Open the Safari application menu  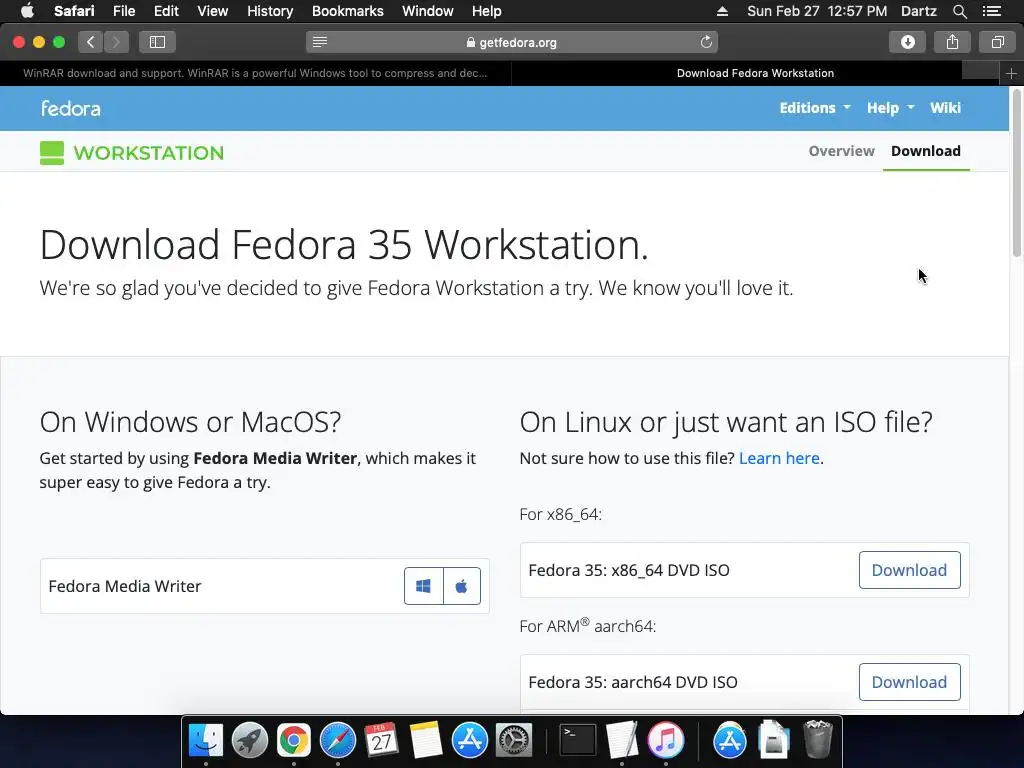click(74, 11)
